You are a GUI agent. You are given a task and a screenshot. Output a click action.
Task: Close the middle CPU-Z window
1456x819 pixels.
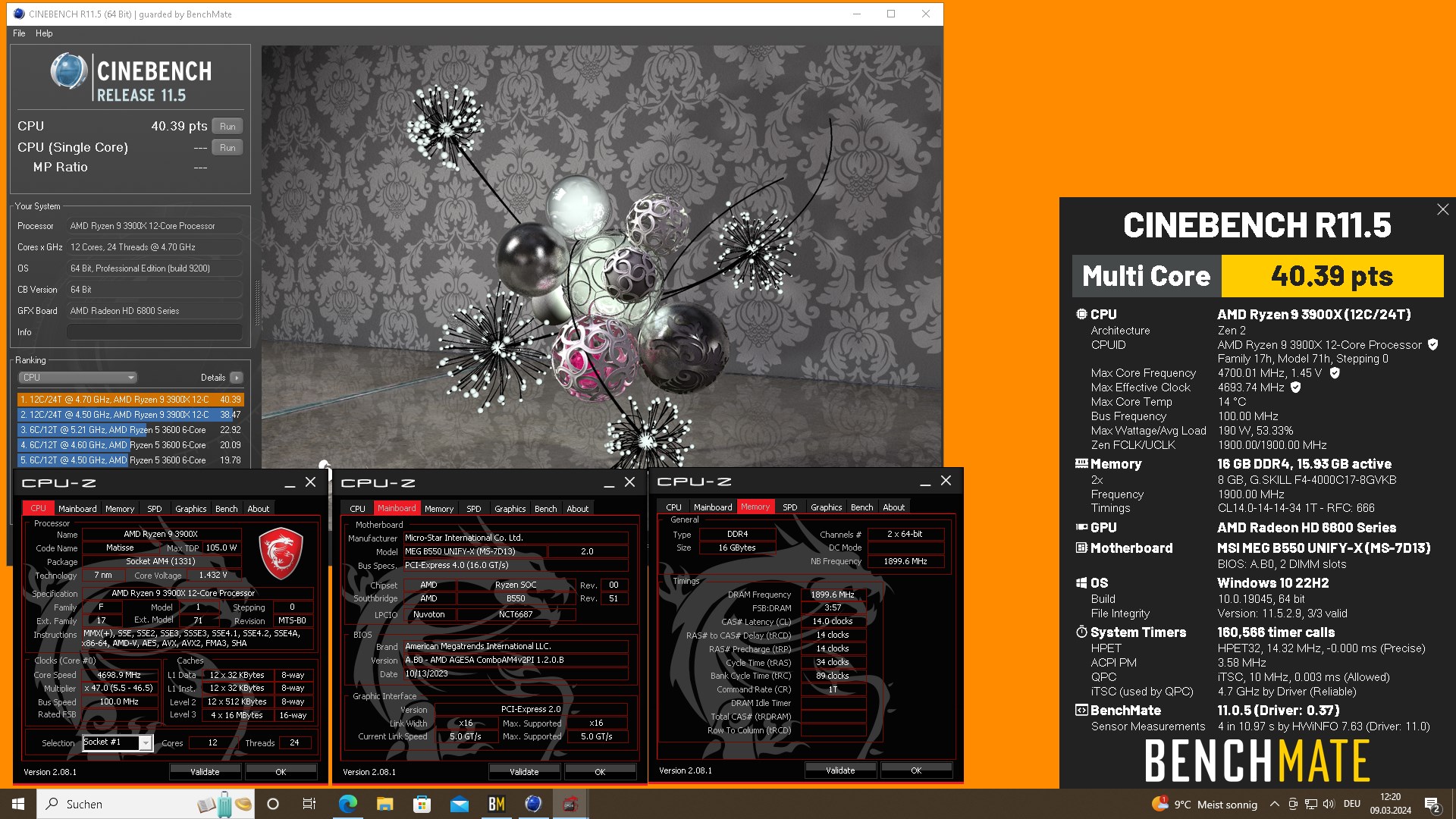(629, 482)
